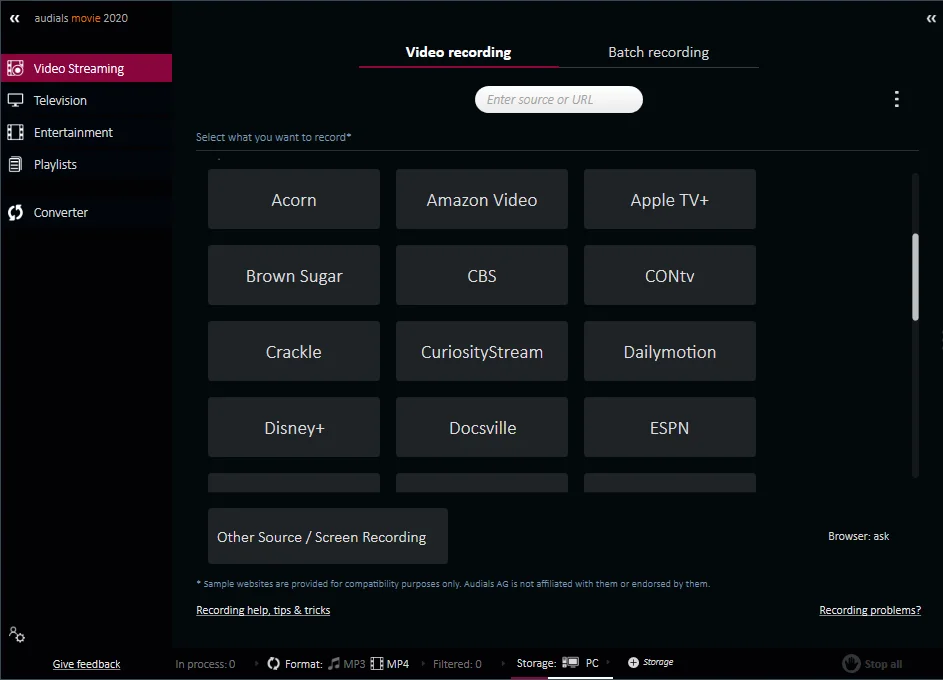Click Give feedback link

86,664
